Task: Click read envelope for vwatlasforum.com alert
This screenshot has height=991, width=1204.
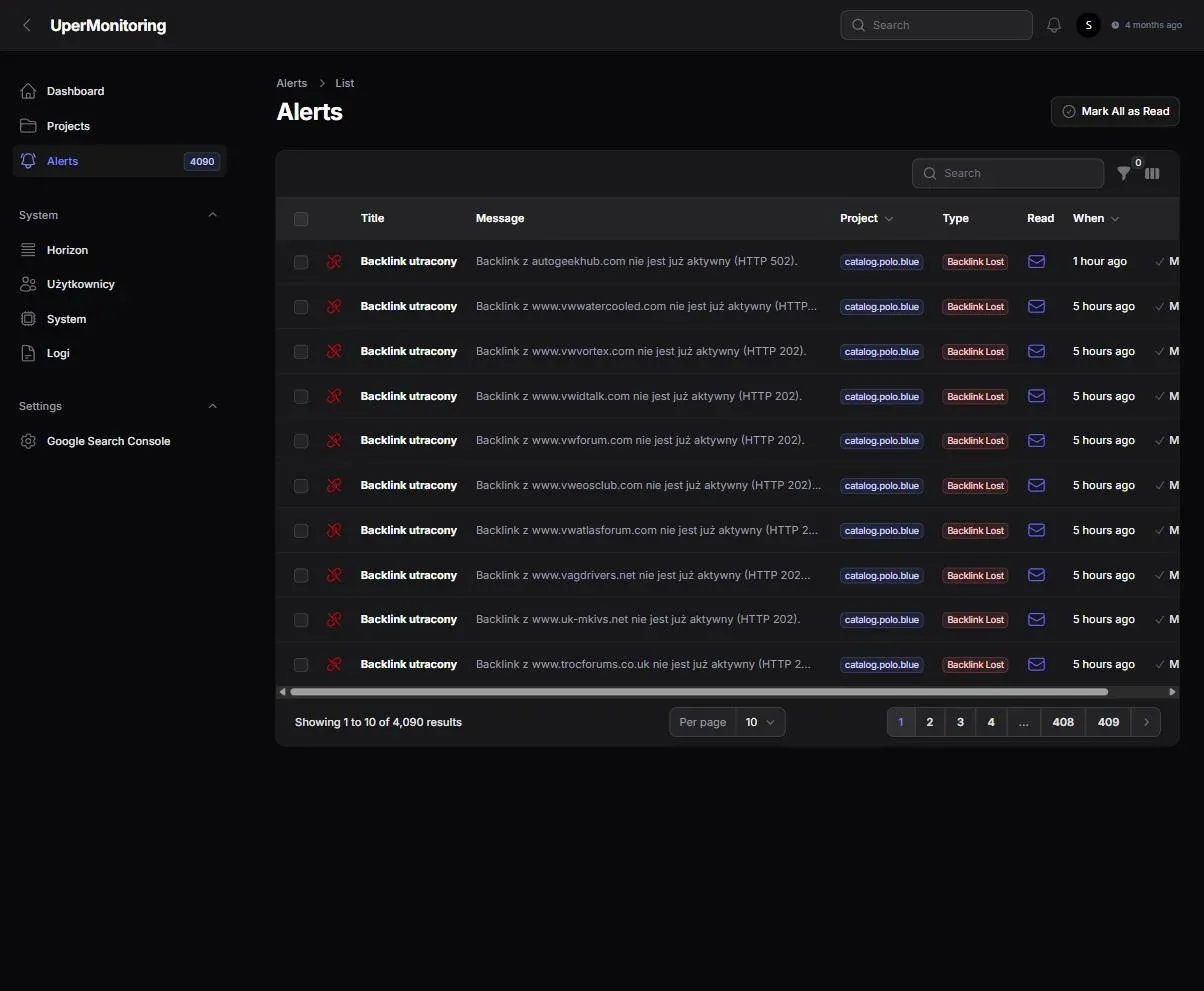Action: pos(1036,530)
